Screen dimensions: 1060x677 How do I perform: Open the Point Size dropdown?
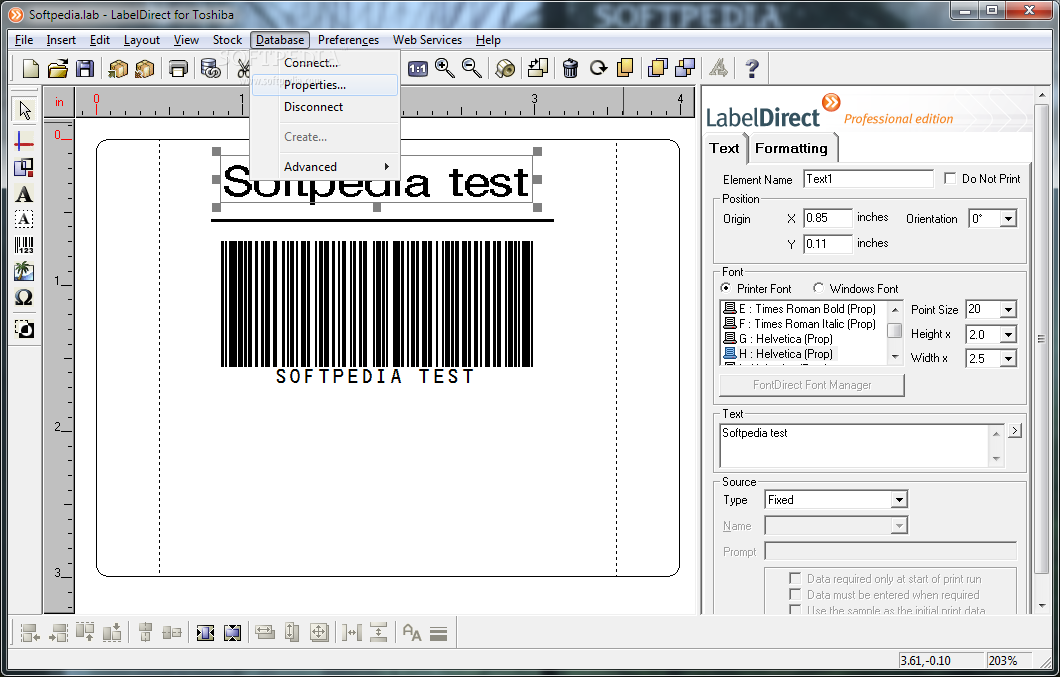[x=1009, y=310]
